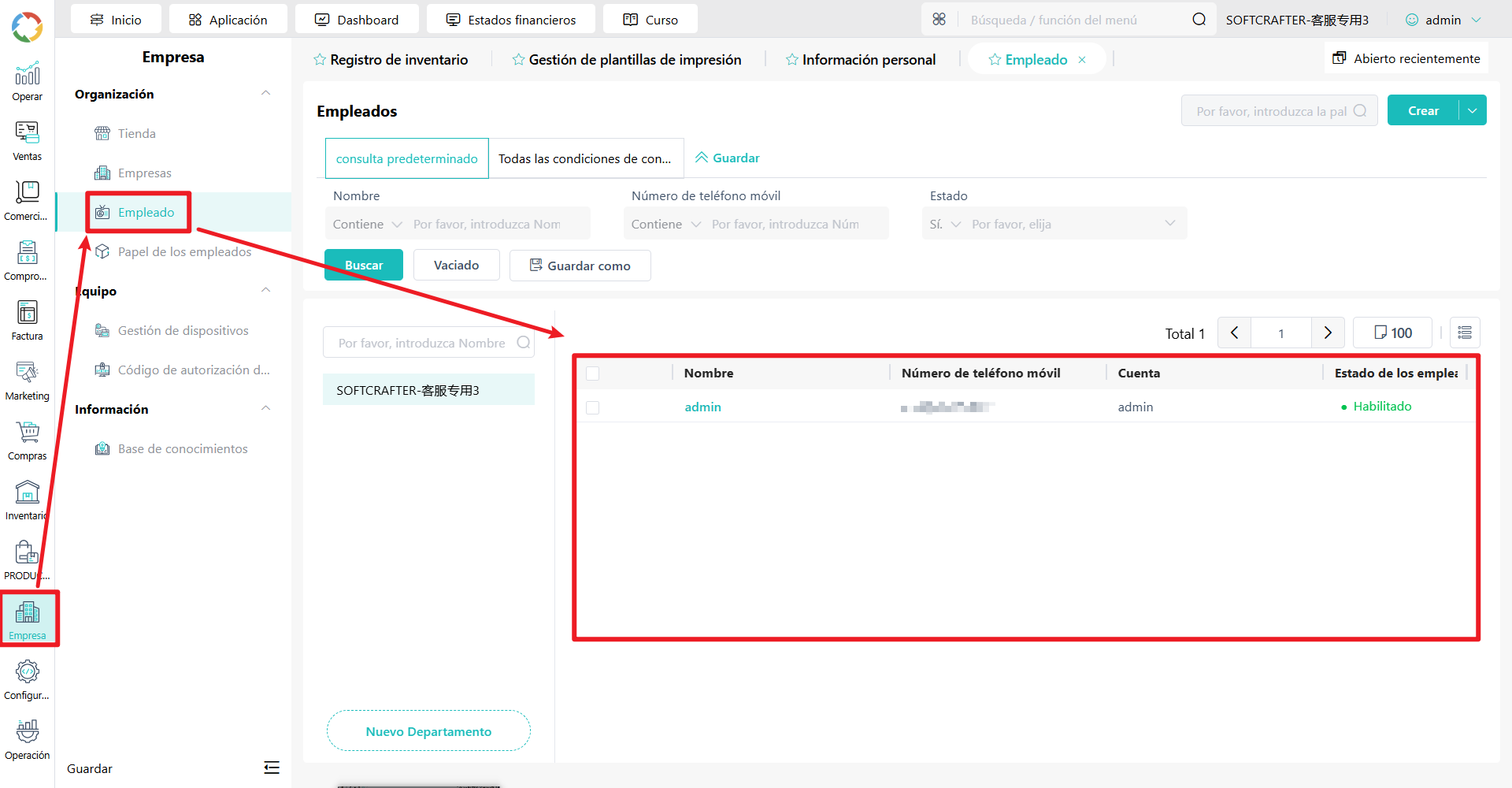Tick the select-all checkbox in table header
Image resolution: width=1512 pixels, height=788 pixels.
pos(593,374)
